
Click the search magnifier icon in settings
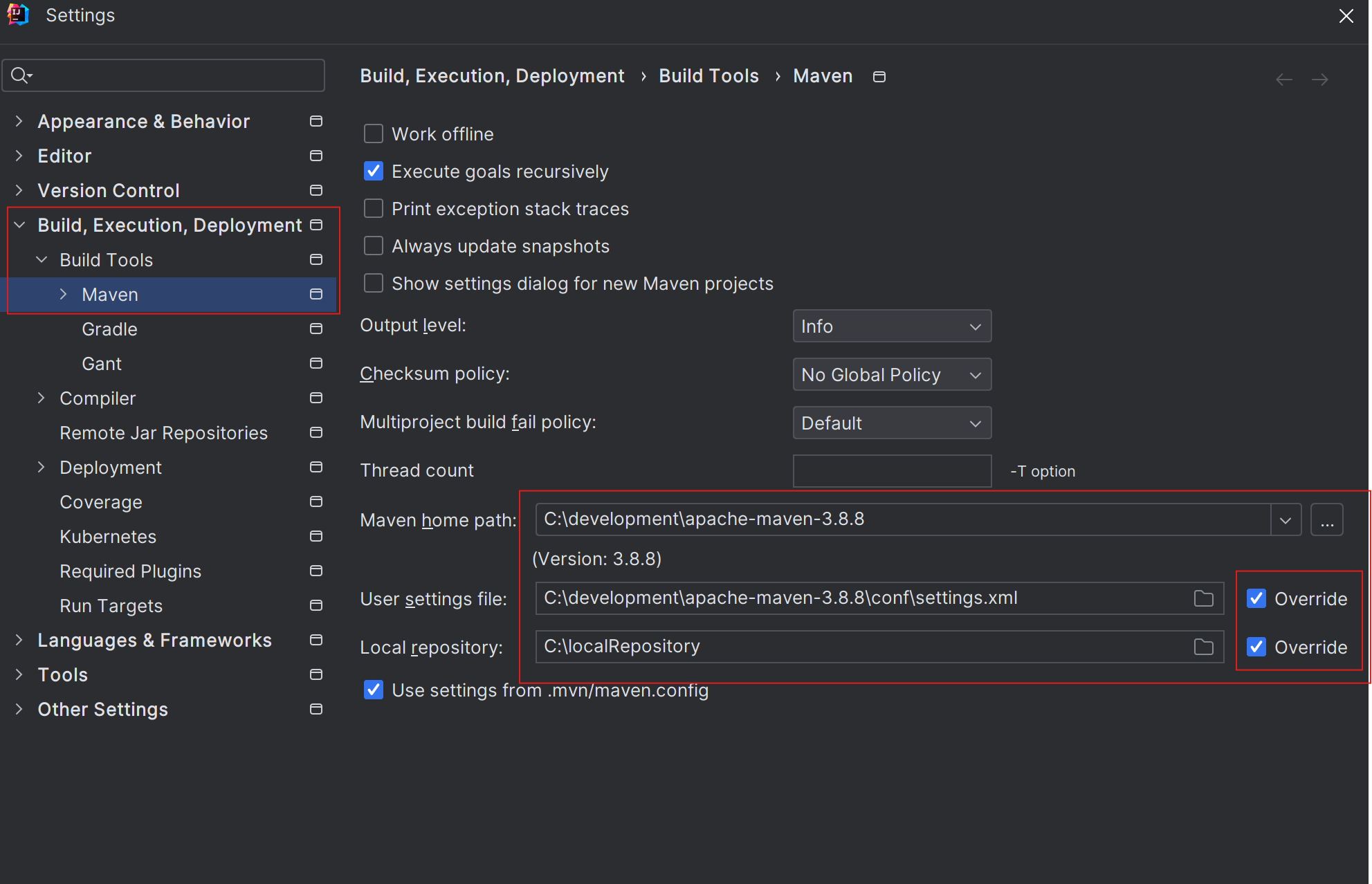[21, 75]
